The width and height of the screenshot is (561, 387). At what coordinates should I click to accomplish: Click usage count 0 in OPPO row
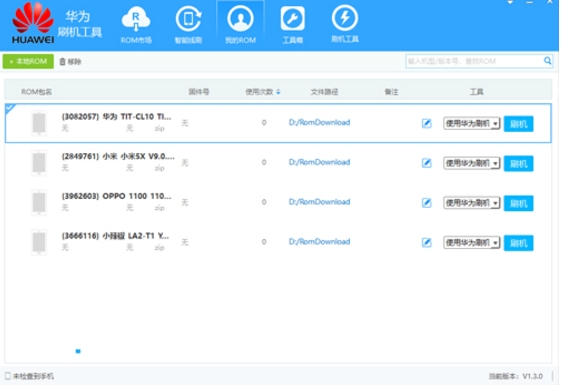coord(264,202)
